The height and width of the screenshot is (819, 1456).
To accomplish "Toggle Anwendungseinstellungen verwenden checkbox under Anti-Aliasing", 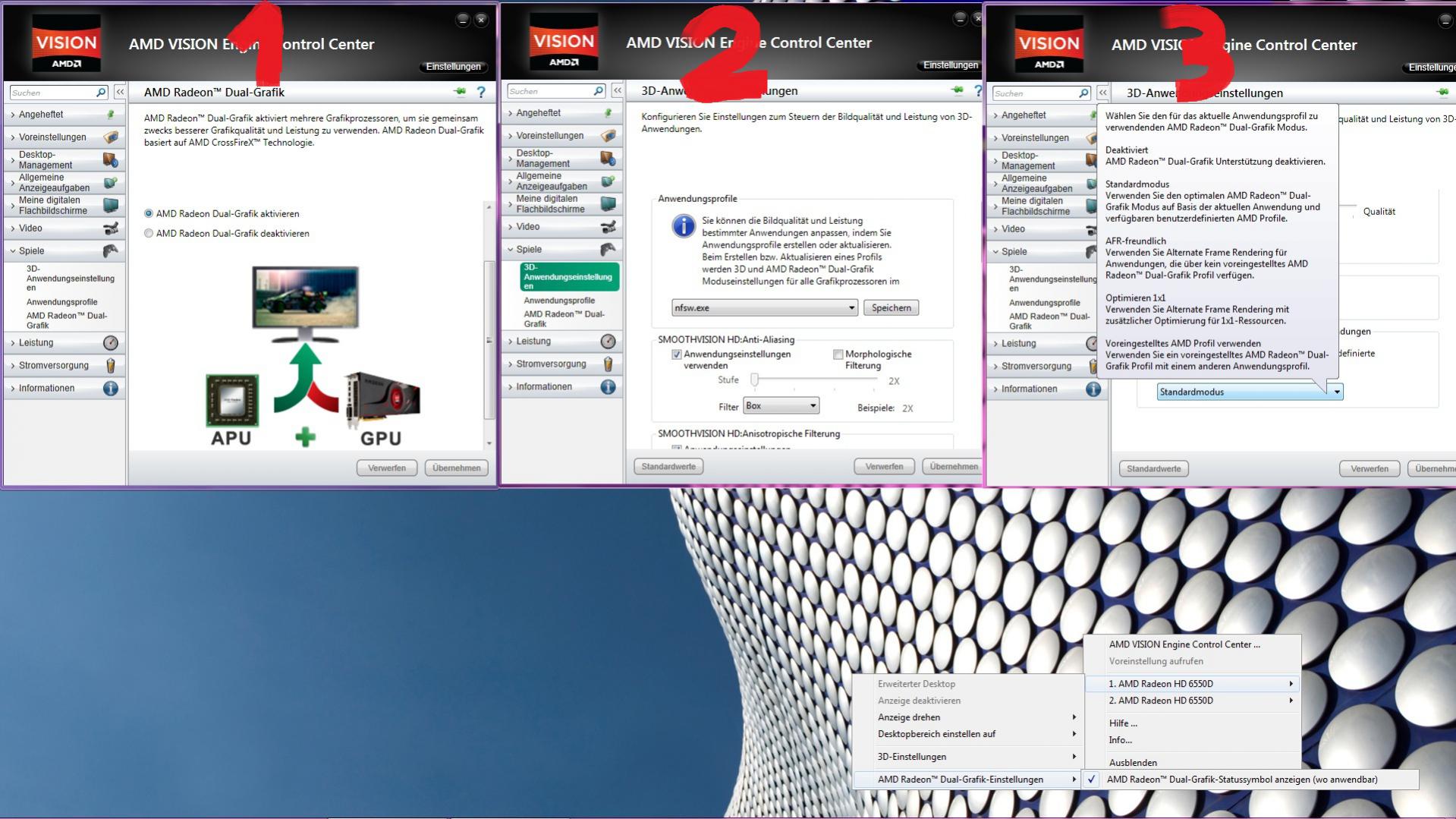I will (676, 354).
